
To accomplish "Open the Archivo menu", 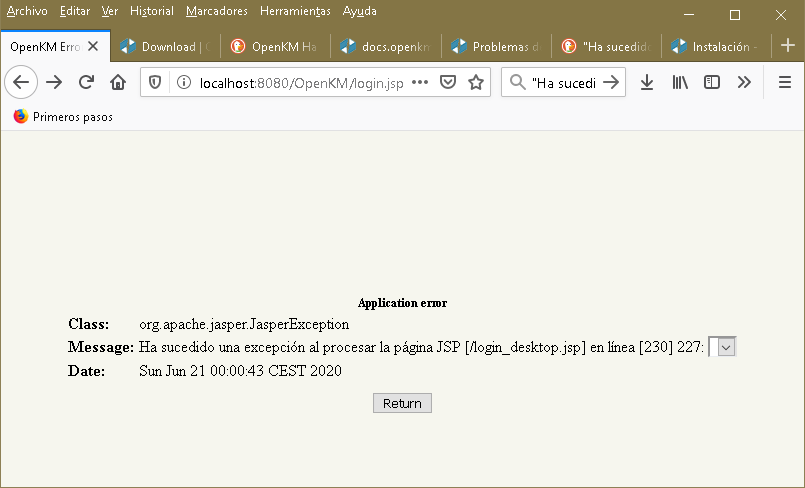I will (x=27, y=11).
